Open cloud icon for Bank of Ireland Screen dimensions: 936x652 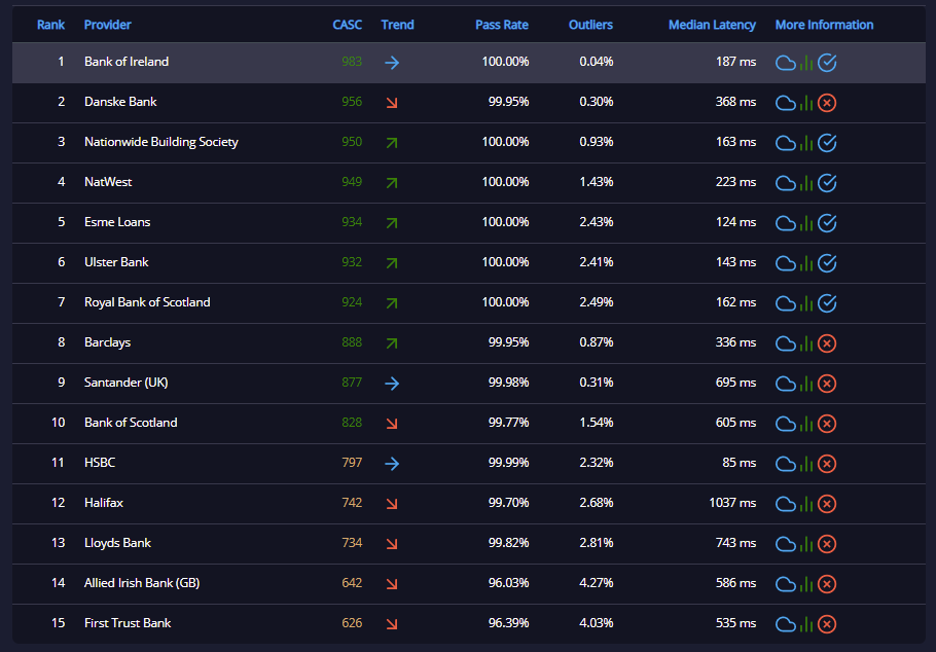(785, 63)
